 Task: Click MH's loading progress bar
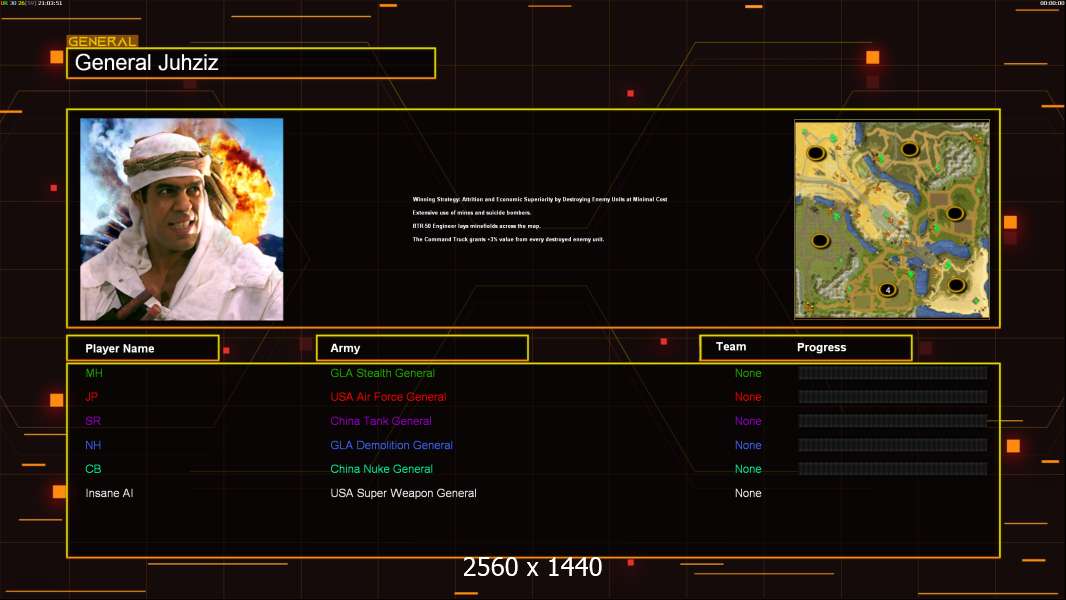point(893,372)
